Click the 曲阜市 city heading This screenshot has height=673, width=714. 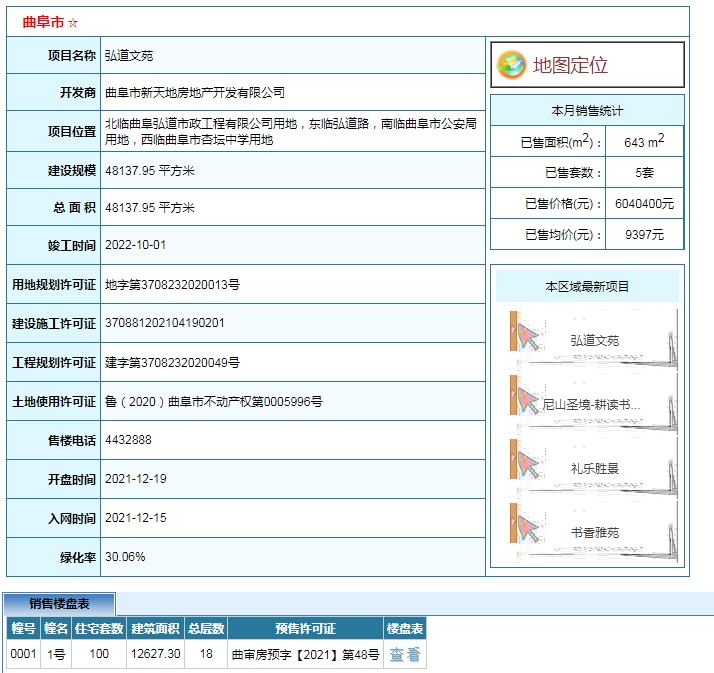click(43, 22)
